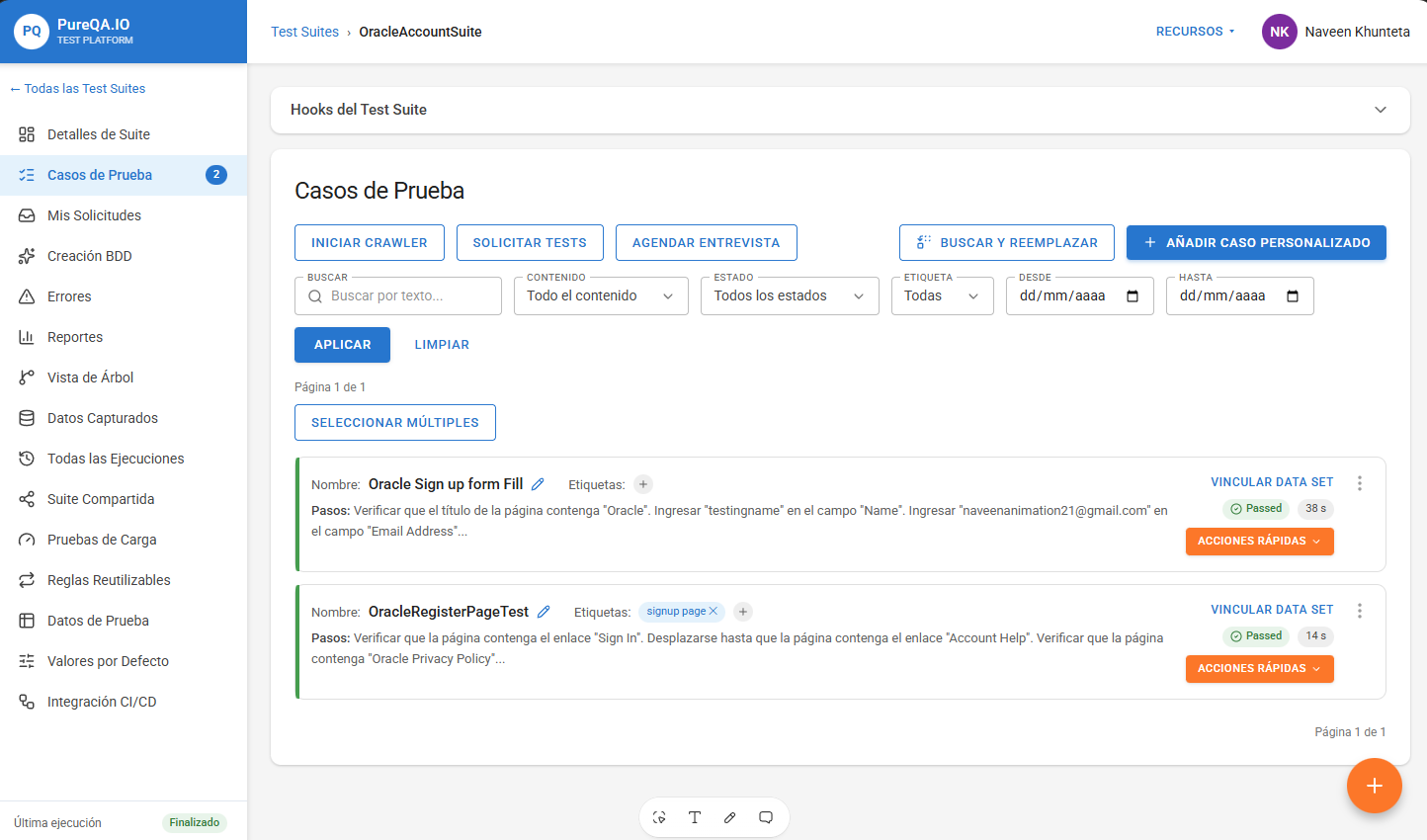The height and width of the screenshot is (840, 1427).
Task: Click the Errores warning triangle icon
Action: click(27, 296)
